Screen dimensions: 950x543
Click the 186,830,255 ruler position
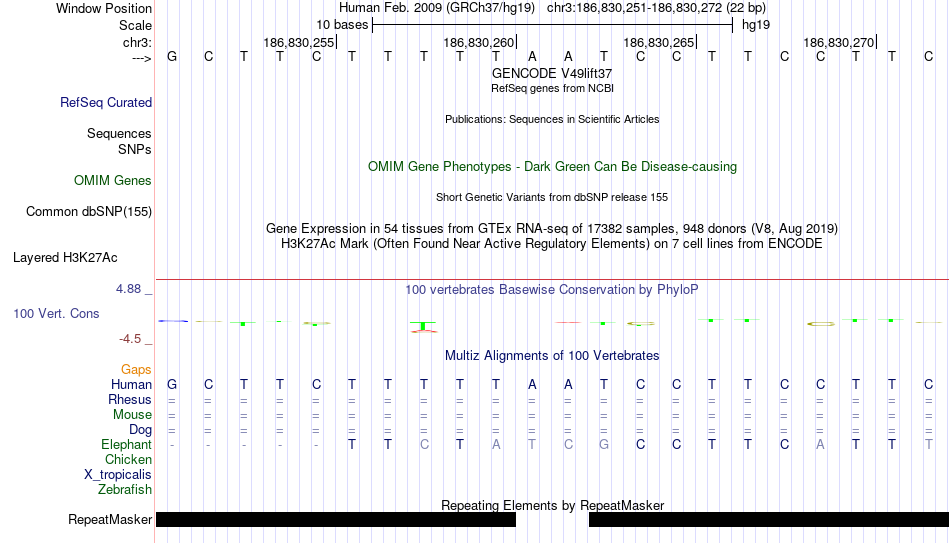coord(299,42)
